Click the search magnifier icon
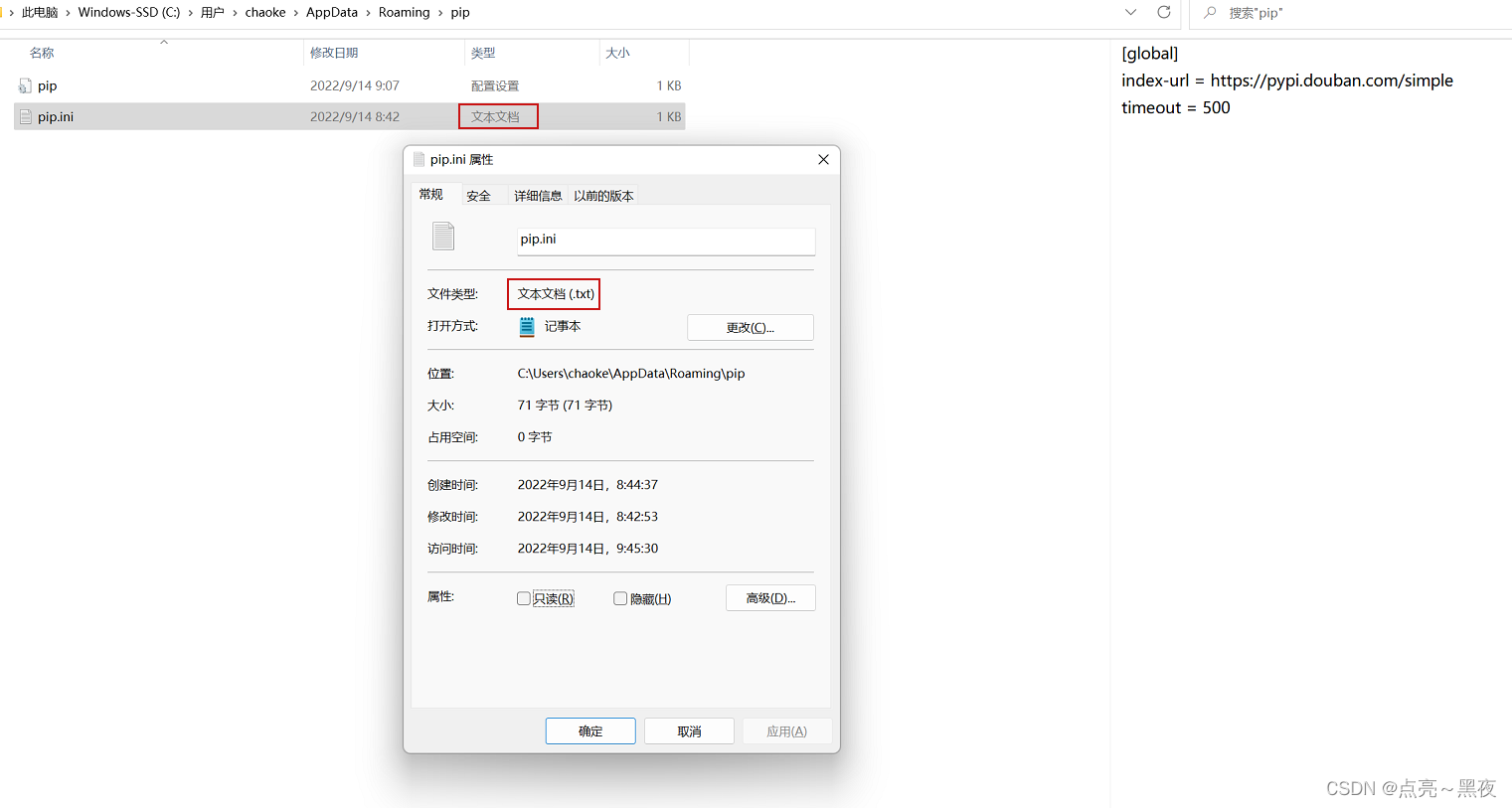The height and width of the screenshot is (808, 1512). click(x=1210, y=13)
